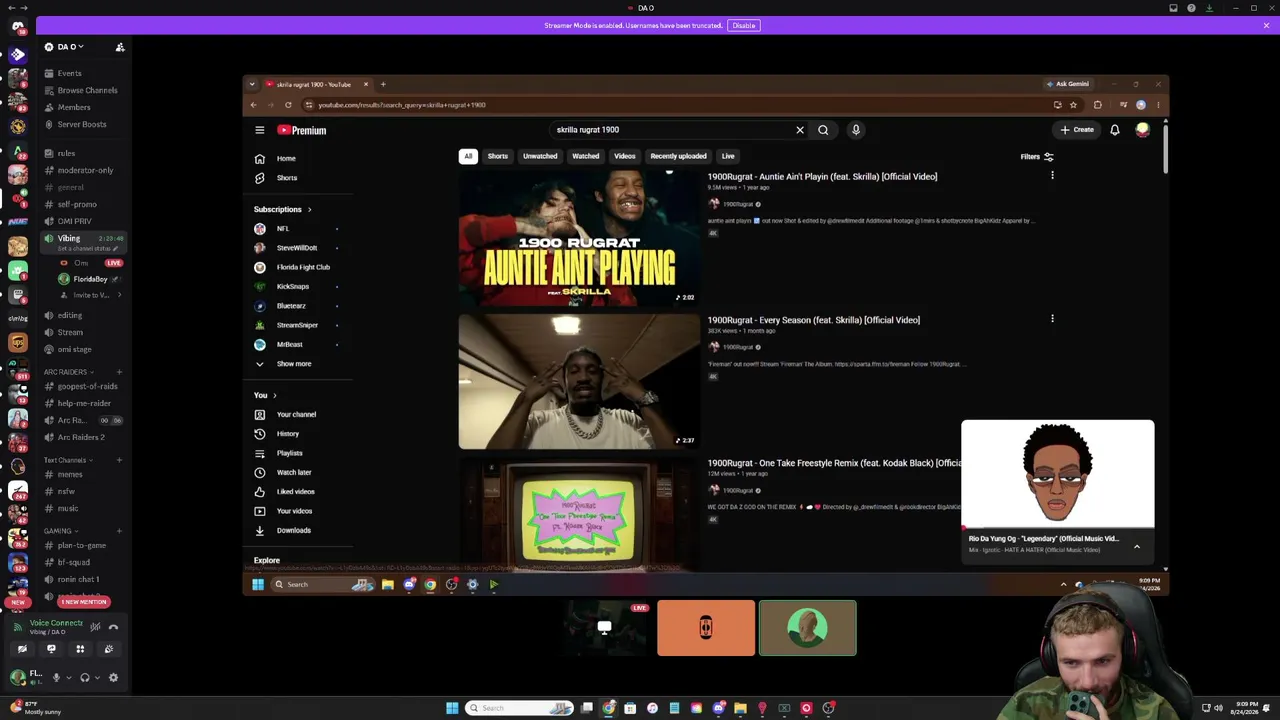Open more actions for Auntie Ain't Playin video
The image size is (1280, 720).
pos(1052,176)
